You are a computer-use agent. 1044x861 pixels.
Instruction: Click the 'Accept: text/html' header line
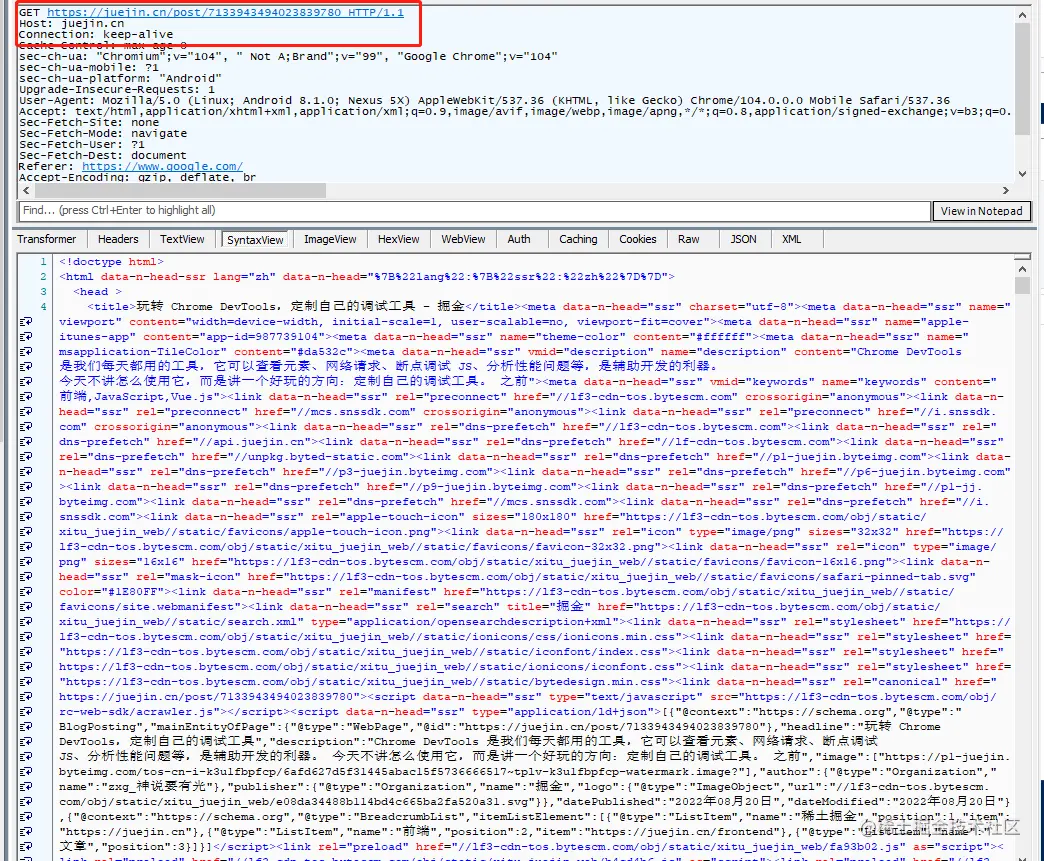click(515, 111)
